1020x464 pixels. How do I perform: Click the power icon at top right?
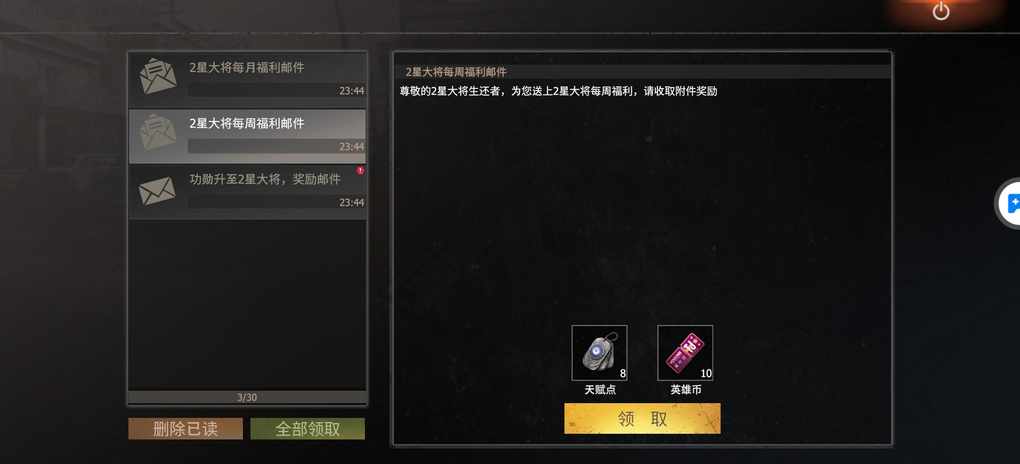click(941, 11)
